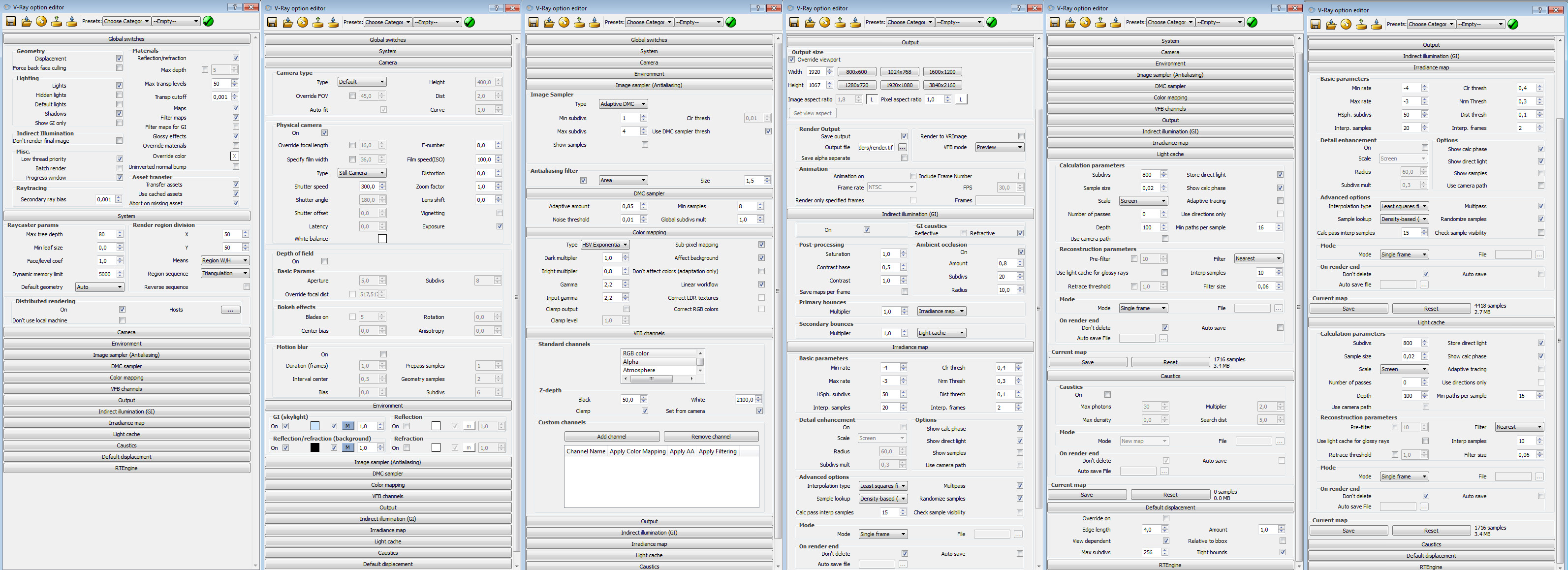Click the restore defaults arrow icon in leftmost window
The width and height of the screenshot is (1568, 570).
pos(41,21)
